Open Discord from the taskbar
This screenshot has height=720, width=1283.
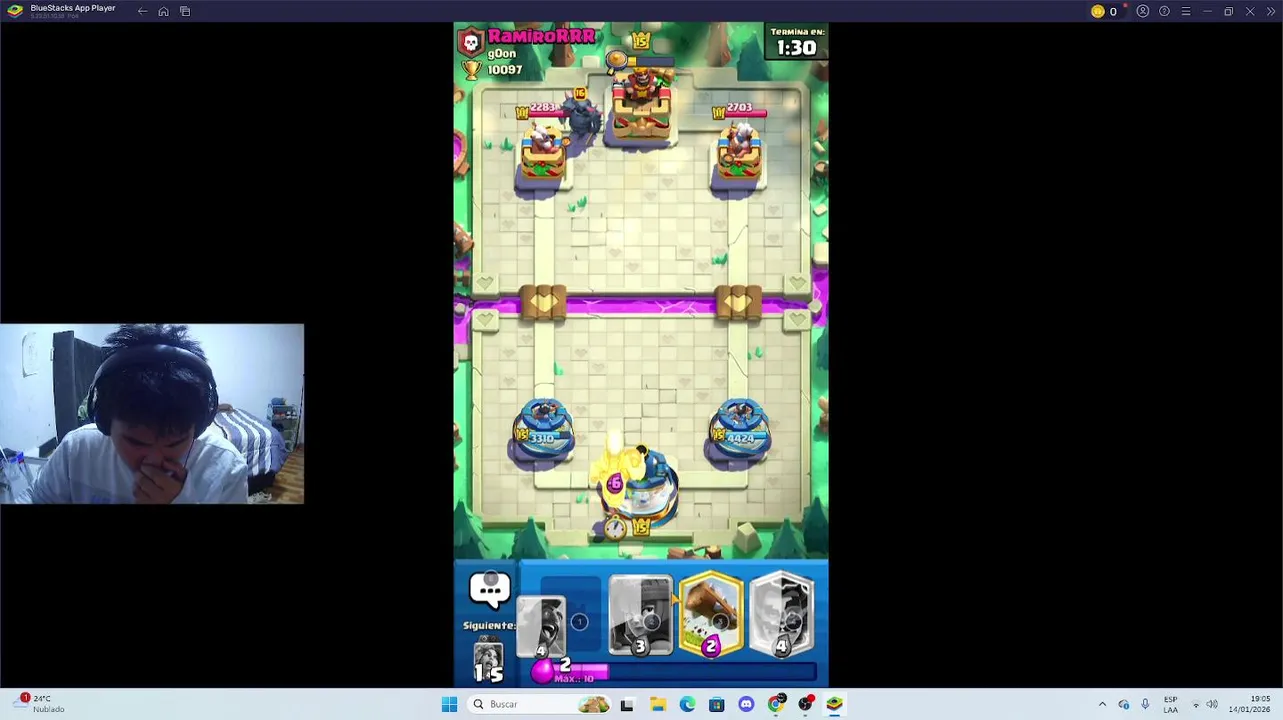click(746, 704)
